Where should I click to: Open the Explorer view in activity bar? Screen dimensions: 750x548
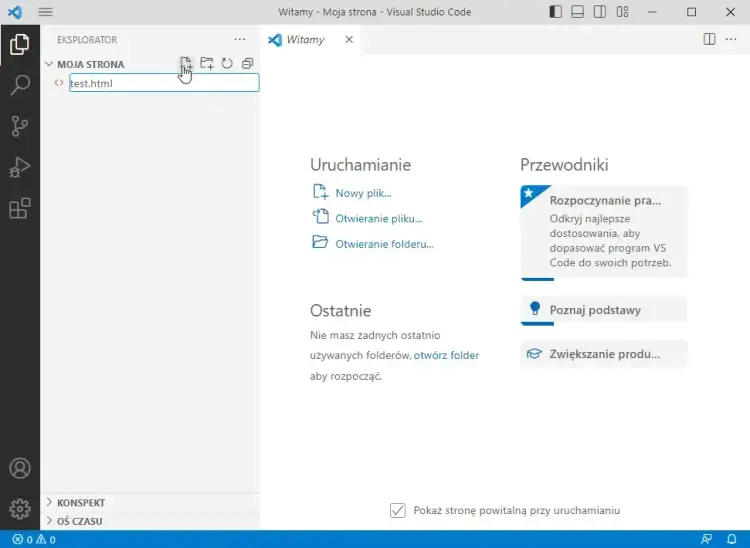click(20, 44)
